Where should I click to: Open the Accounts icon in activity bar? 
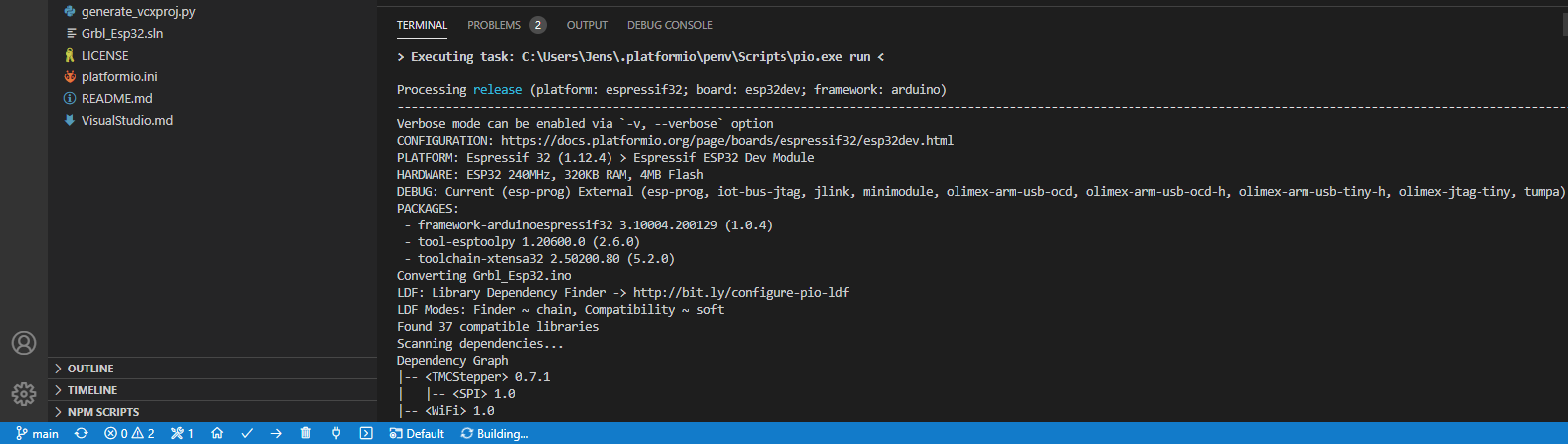[24, 343]
